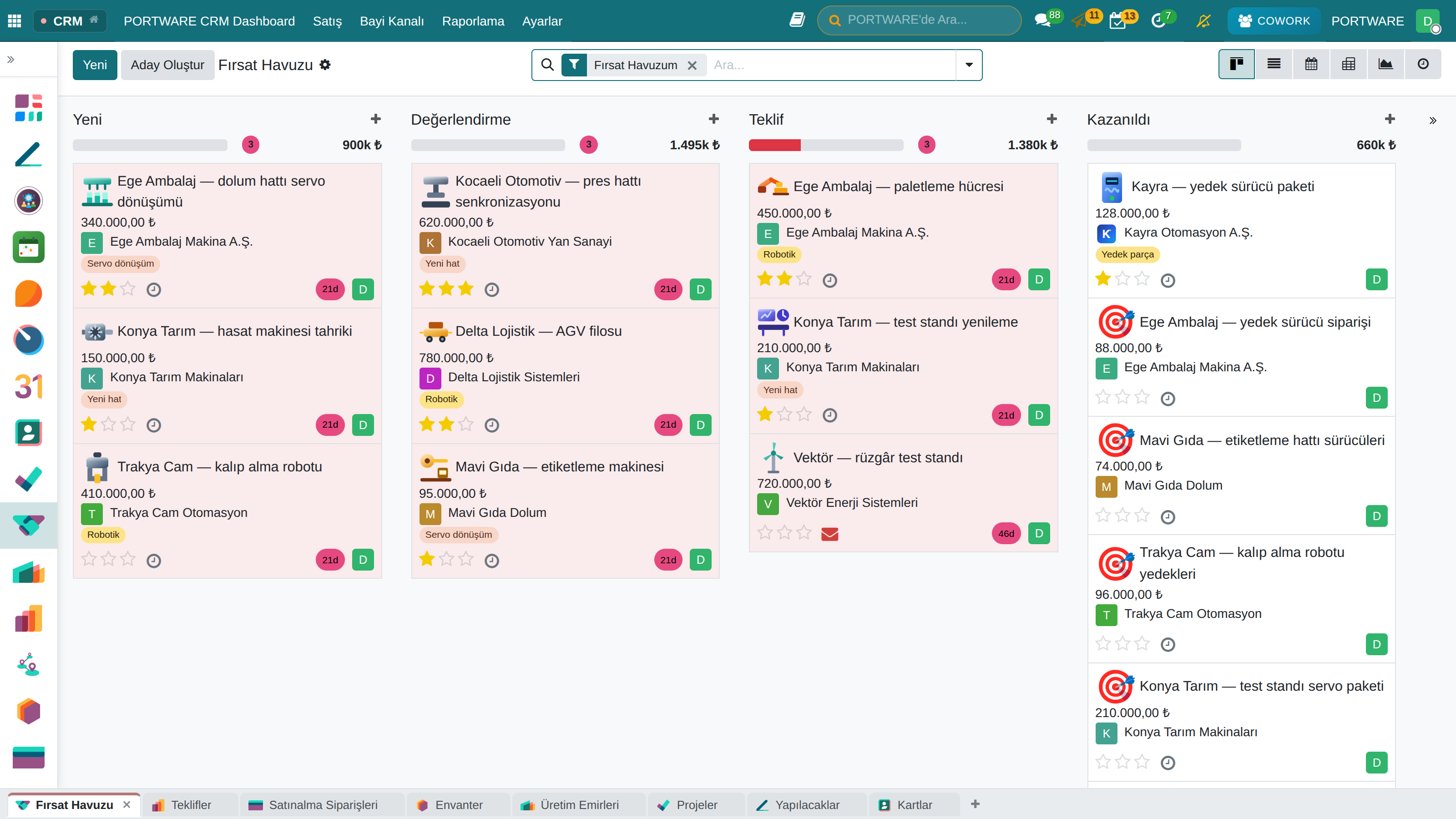Switch to List view

coord(1274,64)
